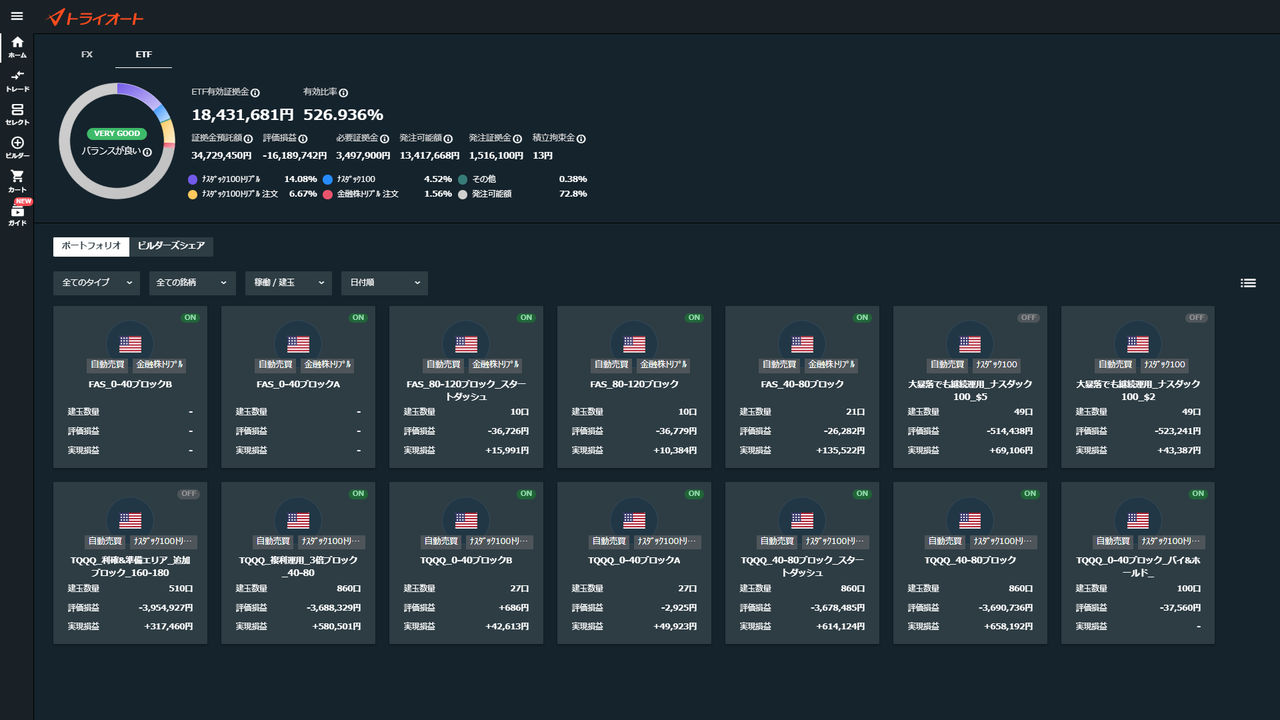Switch to the ビルダーズシェア tab

pyautogui.click(x=171, y=246)
